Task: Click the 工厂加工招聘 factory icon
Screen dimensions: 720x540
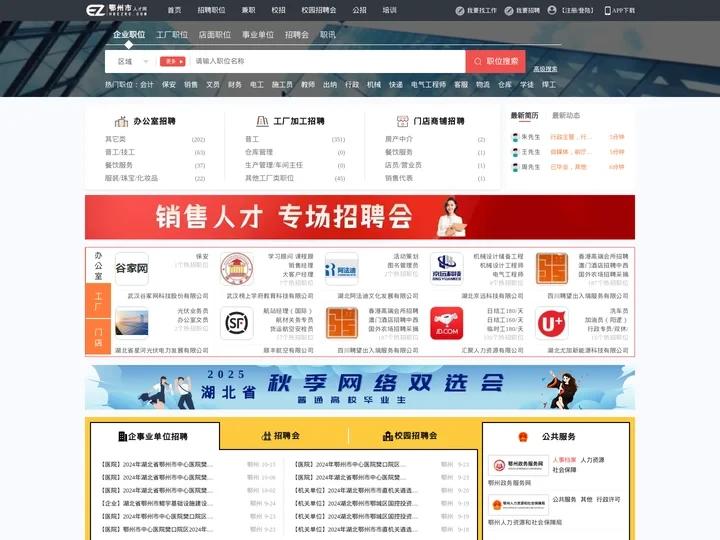Action: click(262, 121)
